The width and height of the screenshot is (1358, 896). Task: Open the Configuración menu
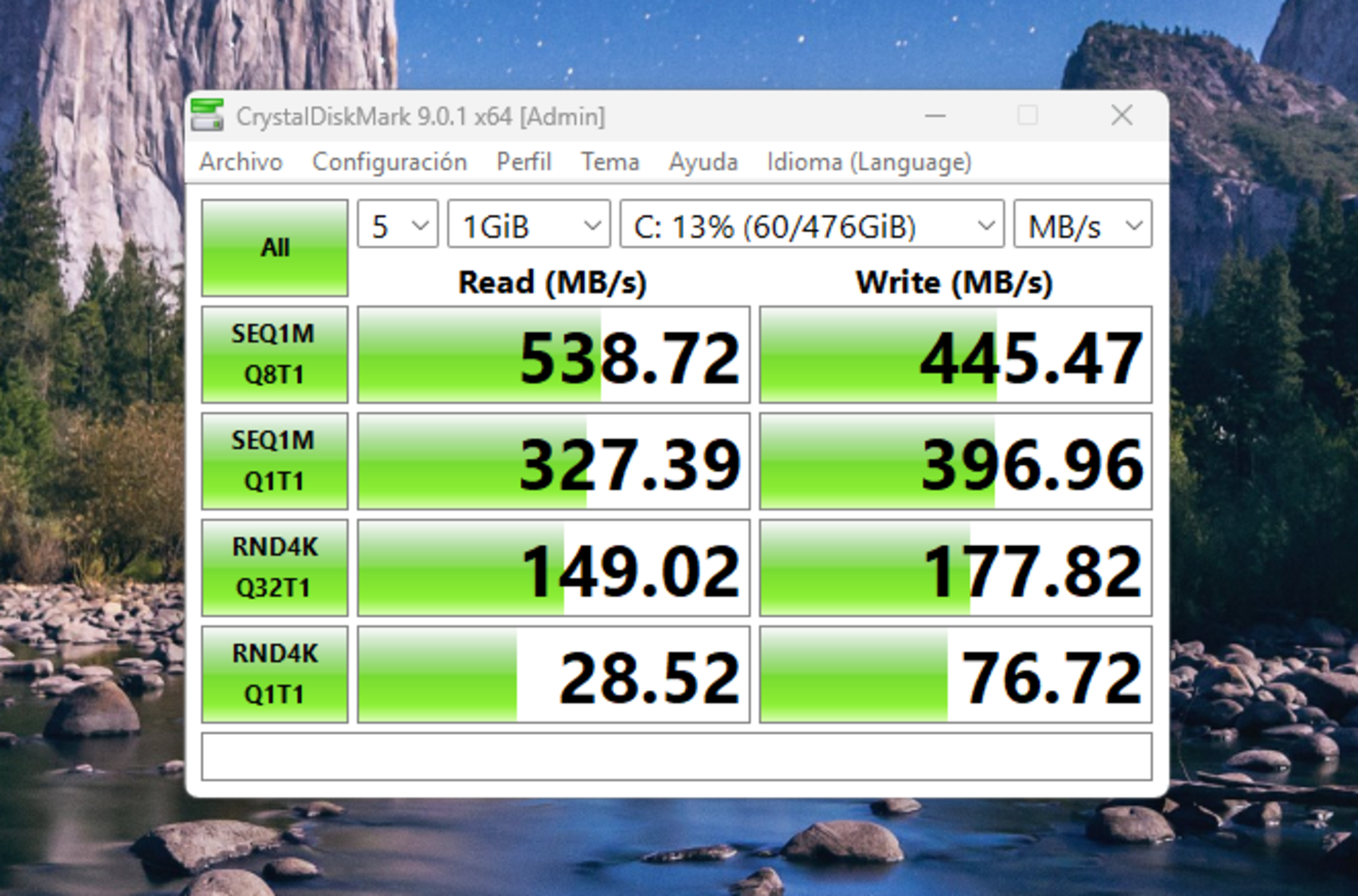click(x=389, y=162)
